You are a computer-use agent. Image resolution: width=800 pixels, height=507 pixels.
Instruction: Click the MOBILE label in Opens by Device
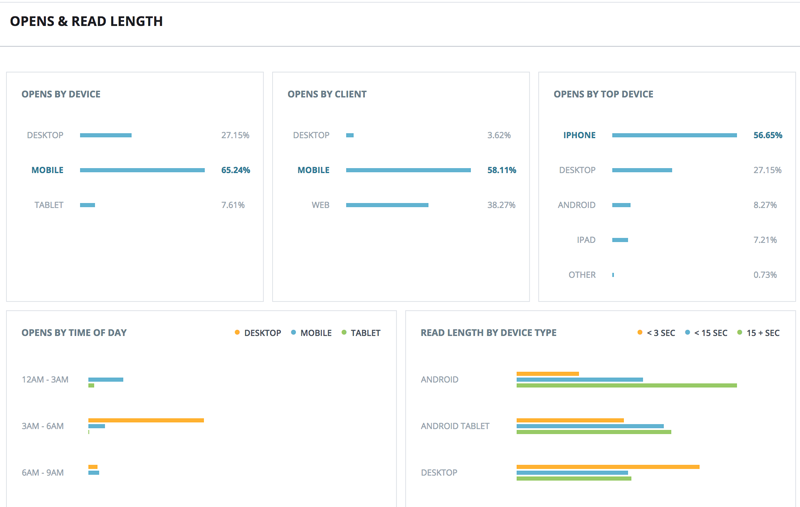click(47, 170)
